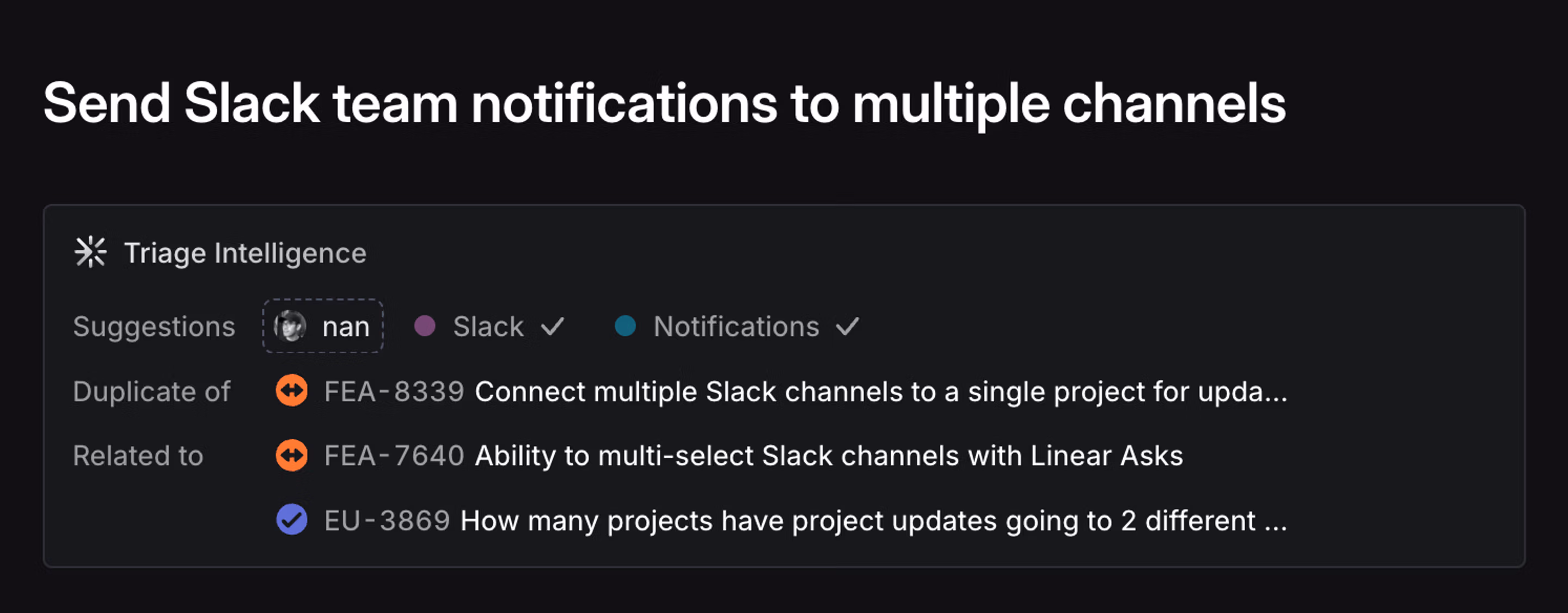Click the issue title heading
Screen dimensions: 1568x613
664,104
